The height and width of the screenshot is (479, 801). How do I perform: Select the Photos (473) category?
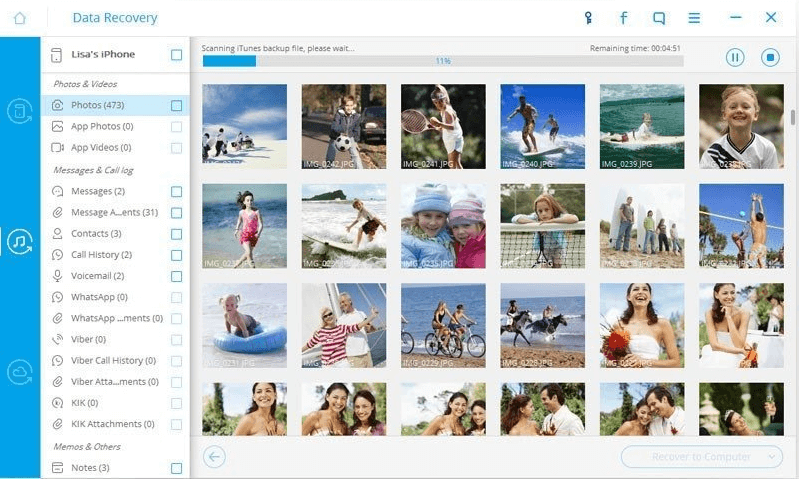click(x=115, y=105)
